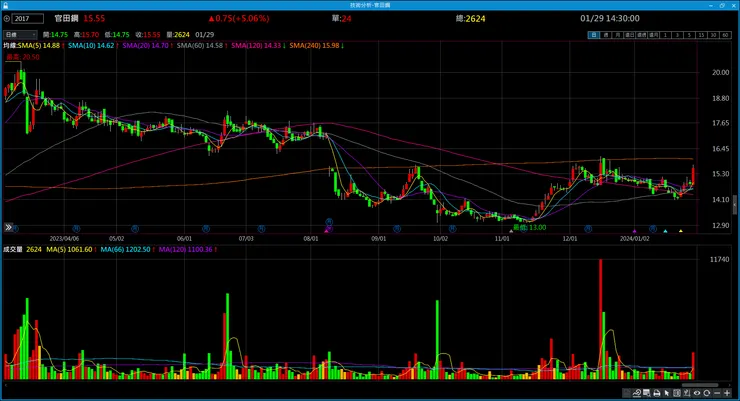Switch to weekly (週) period tab
The height and width of the screenshot is (401, 740).
pos(605,35)
